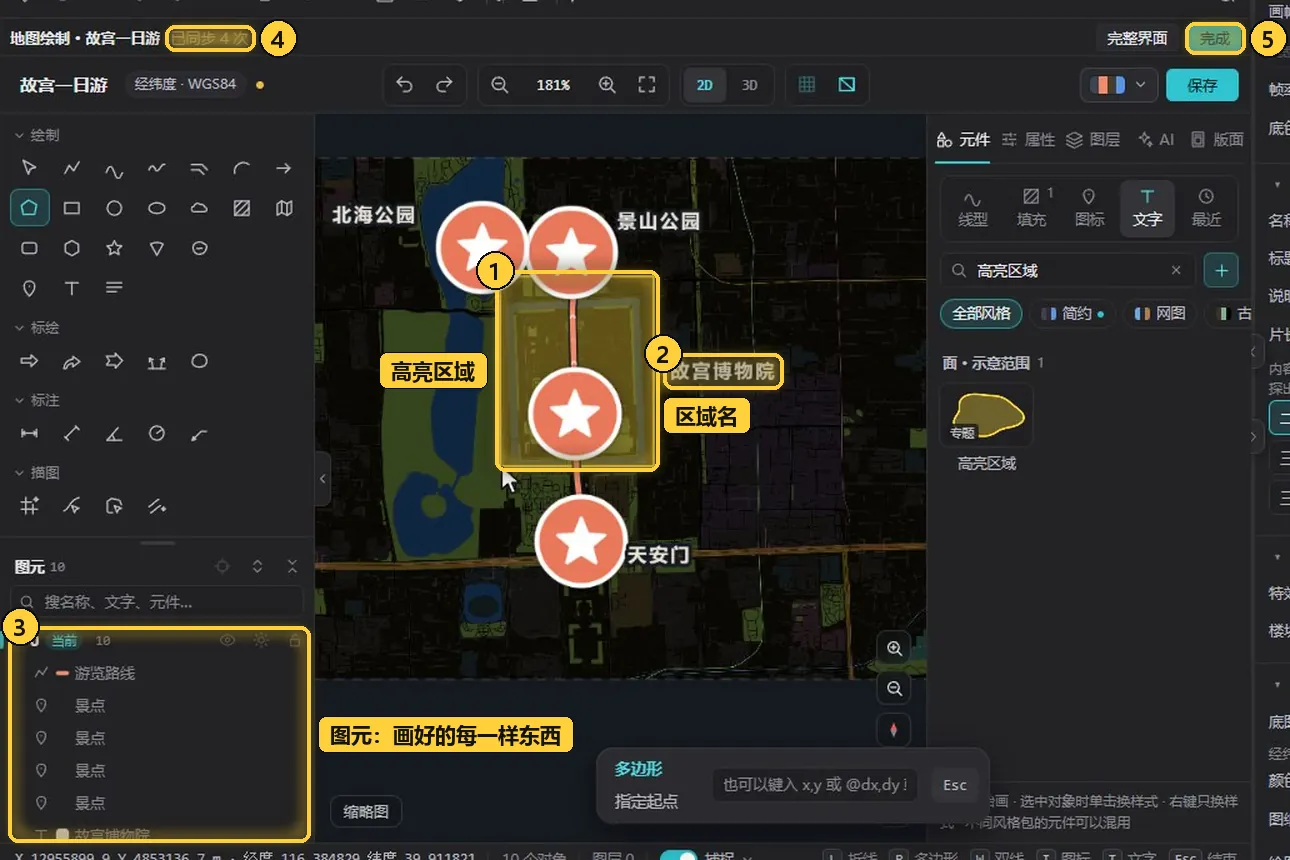Locate selected element with crosshair icon

[223, 567]
